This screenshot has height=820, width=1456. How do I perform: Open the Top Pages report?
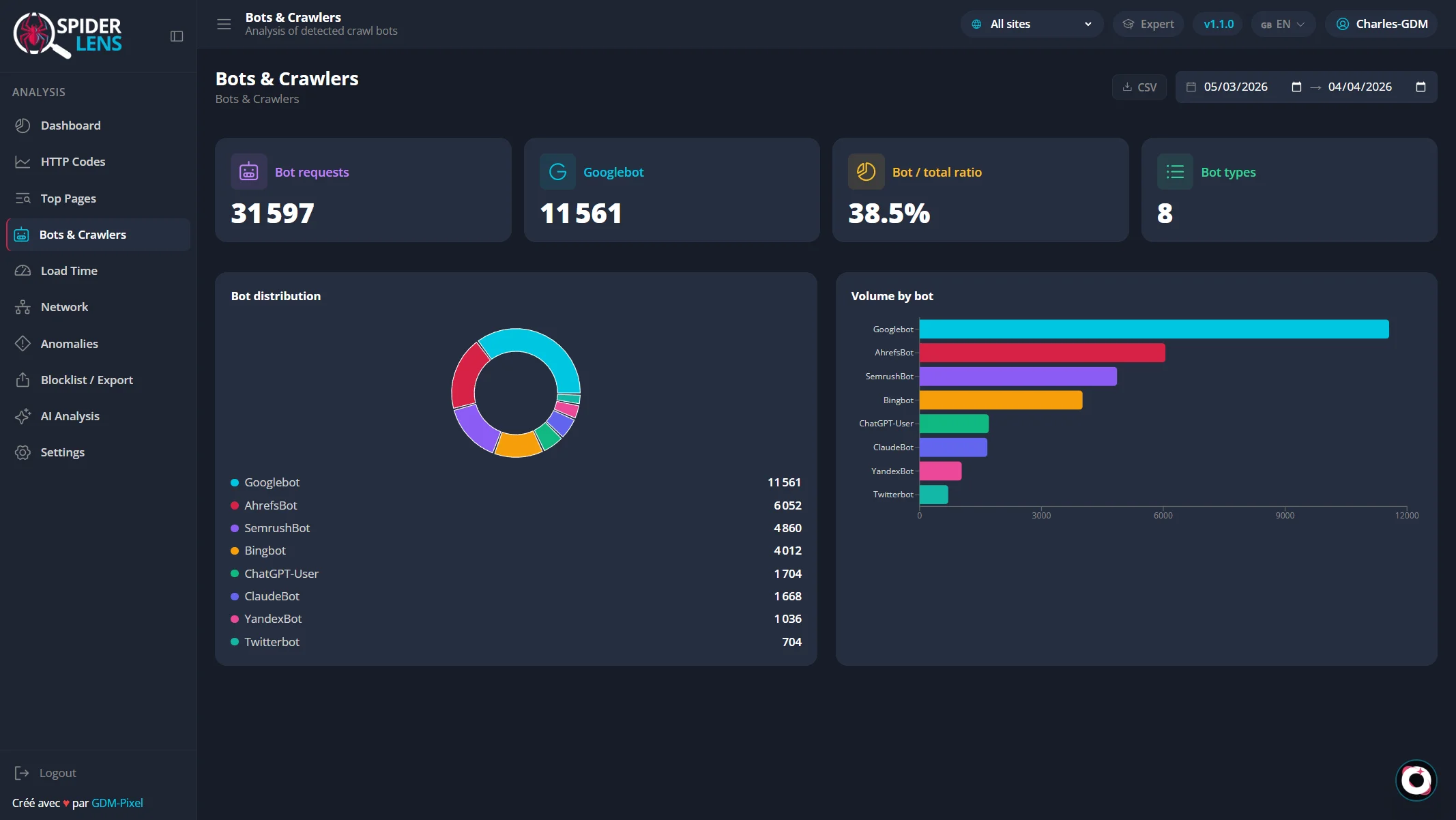(x=68, y=198)
